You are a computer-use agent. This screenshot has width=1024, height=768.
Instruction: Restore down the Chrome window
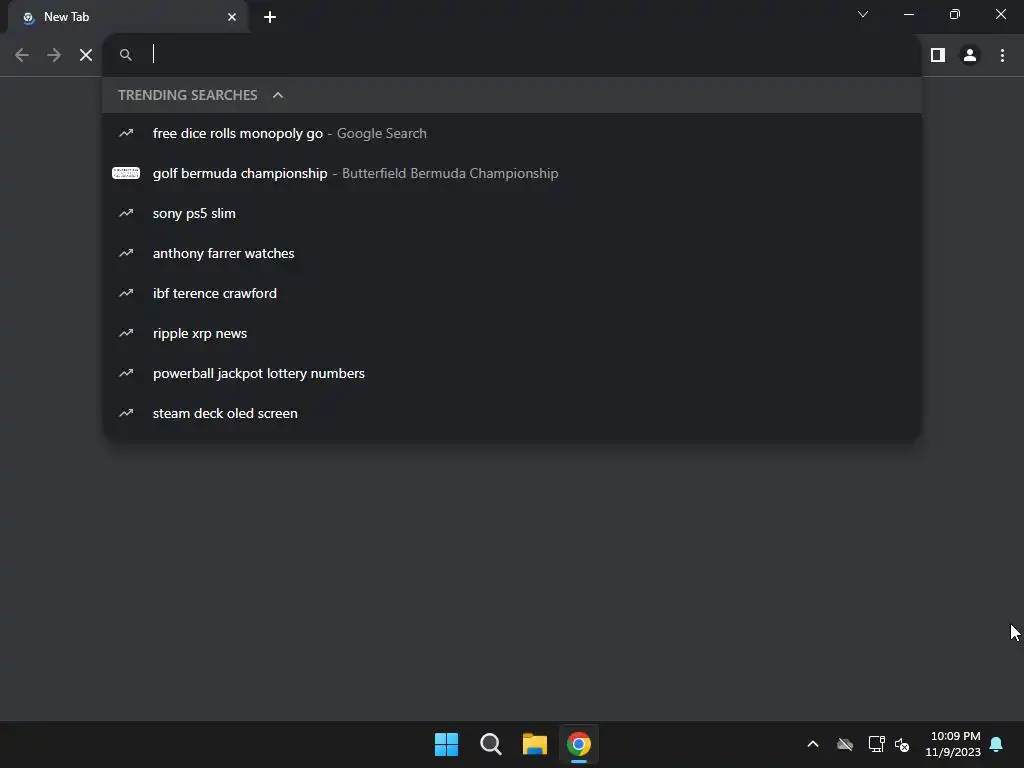(x=955, y=14)
